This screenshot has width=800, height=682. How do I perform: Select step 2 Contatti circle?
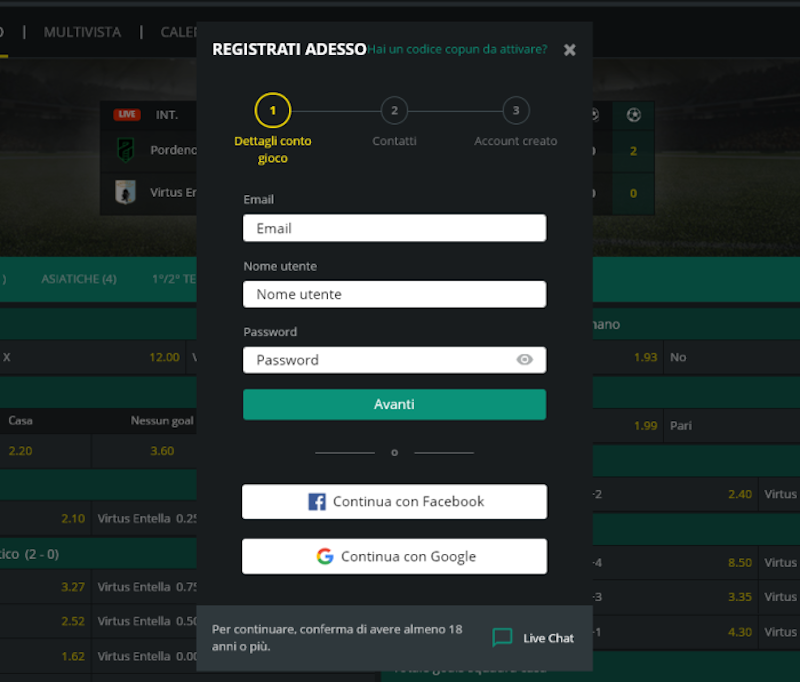coord(395,110)
